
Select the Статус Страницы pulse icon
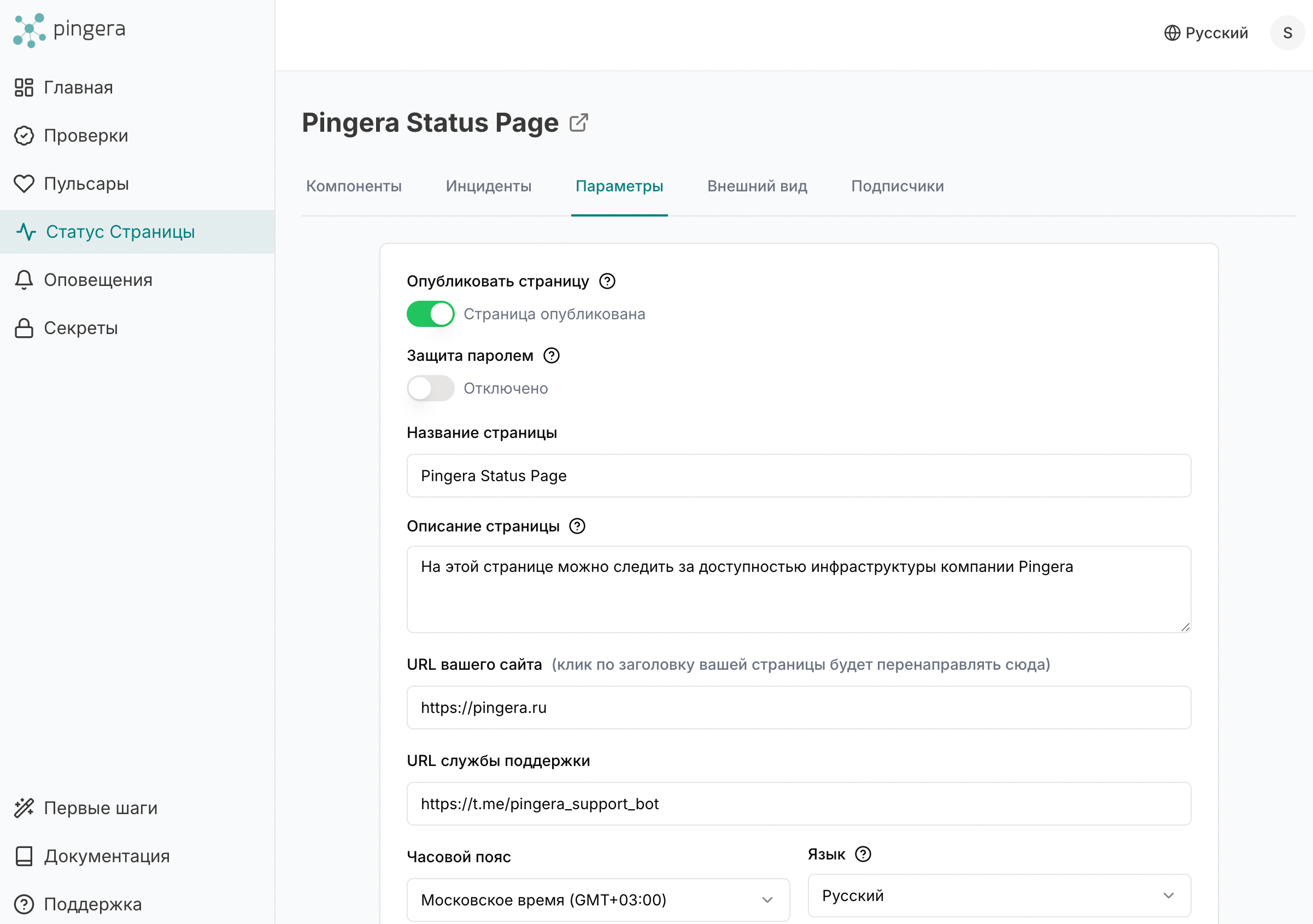coord(26,232)
